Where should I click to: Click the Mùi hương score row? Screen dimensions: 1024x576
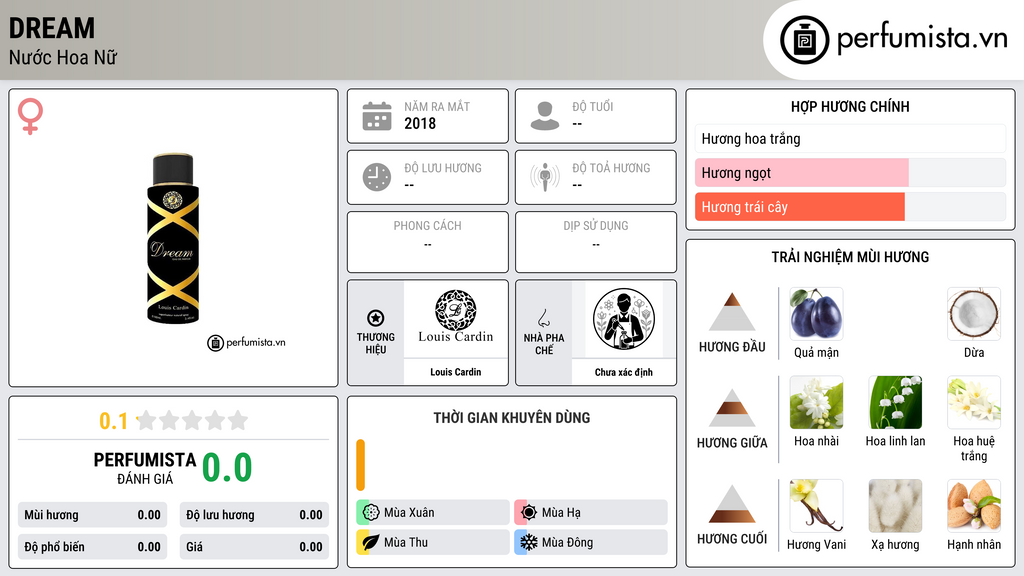coord(92,515)
